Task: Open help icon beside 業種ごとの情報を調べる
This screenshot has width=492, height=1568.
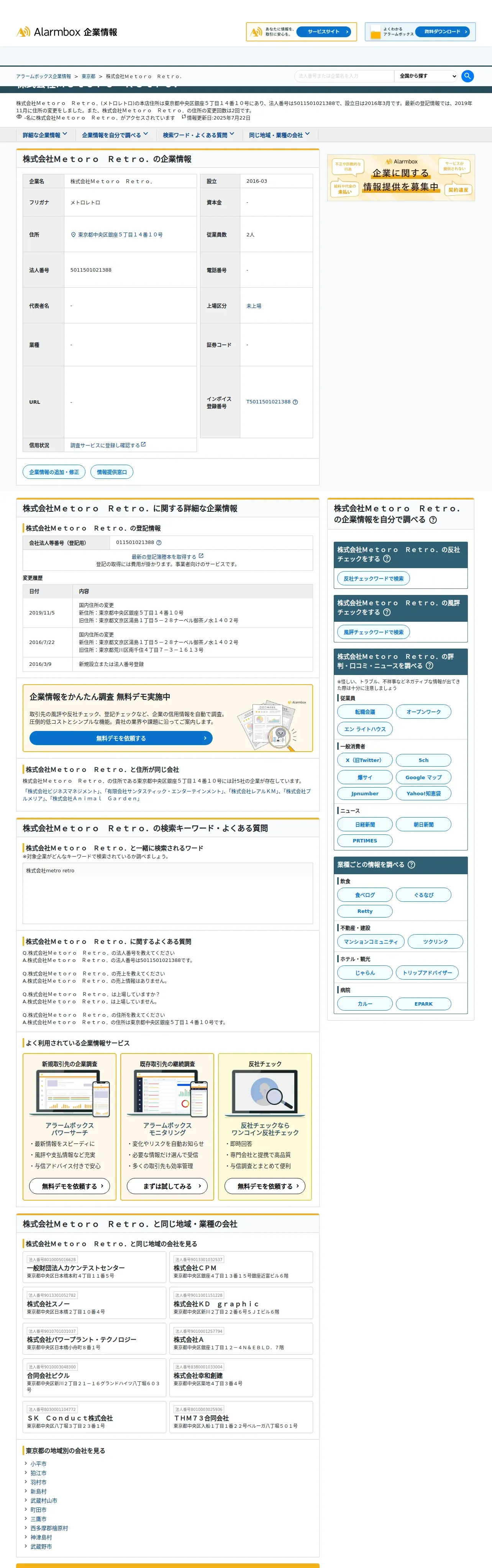Action: 411,865
